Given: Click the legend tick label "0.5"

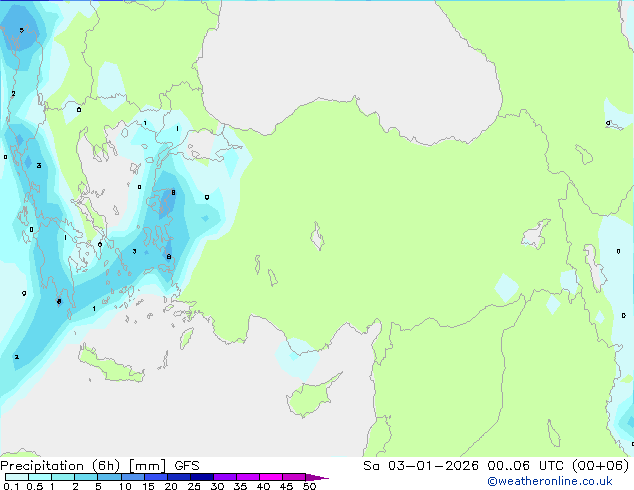Looking at the screenshot, I should tap(35, 486).
